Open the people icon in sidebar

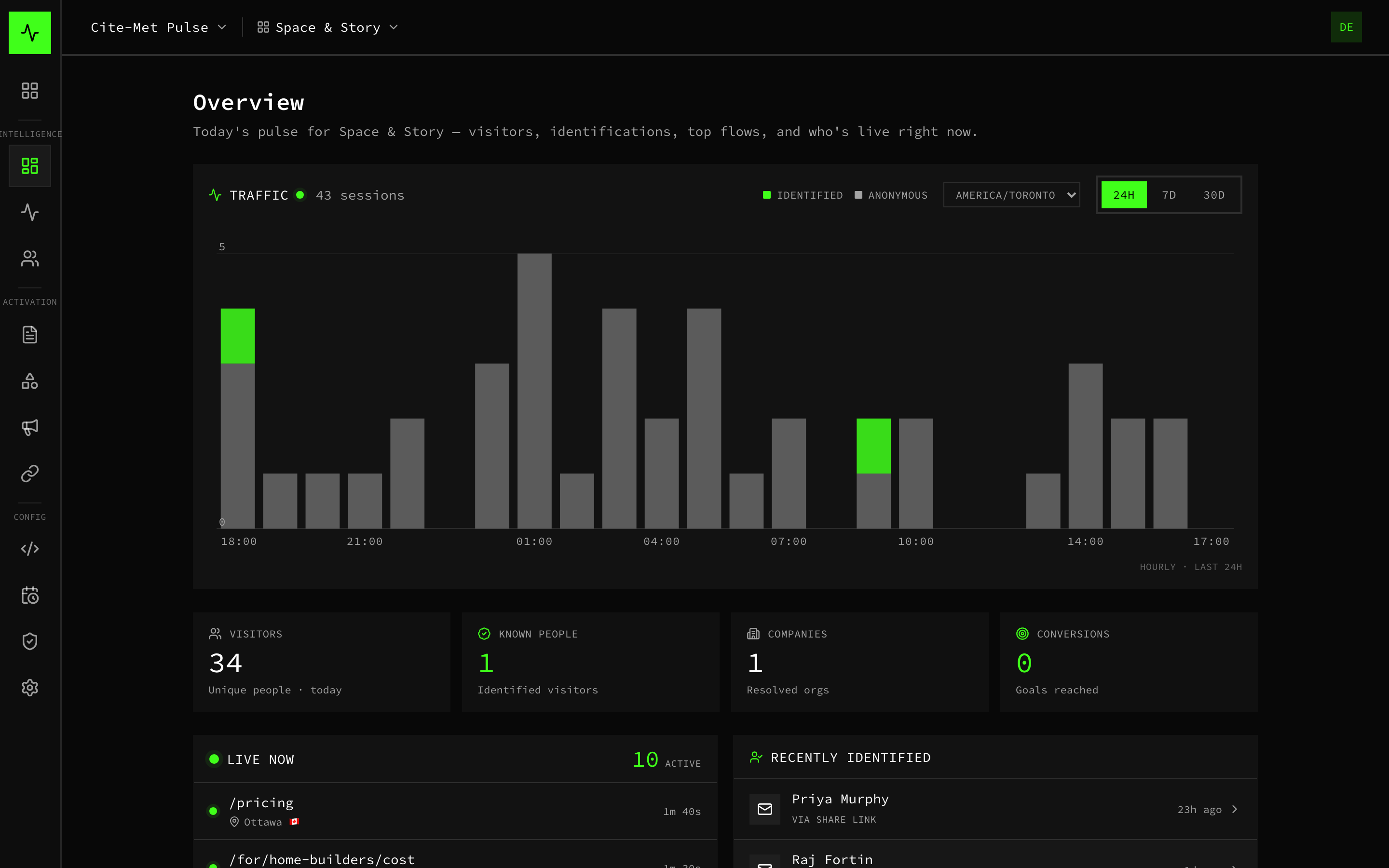click(30, 258)
